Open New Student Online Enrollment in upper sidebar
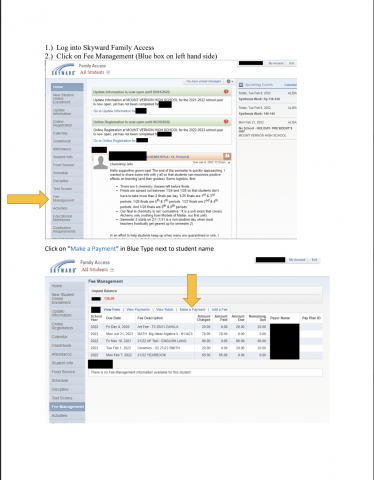 pyautogui.click(x=67, y=98)
